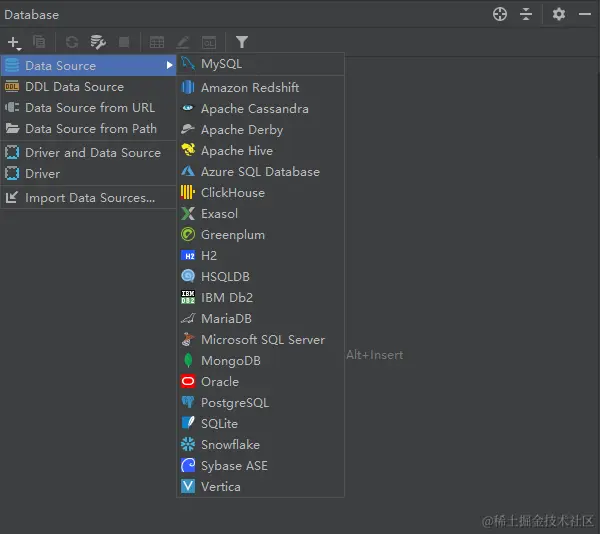
Task: Click Import Data Sources...
Action: point(88,198)
